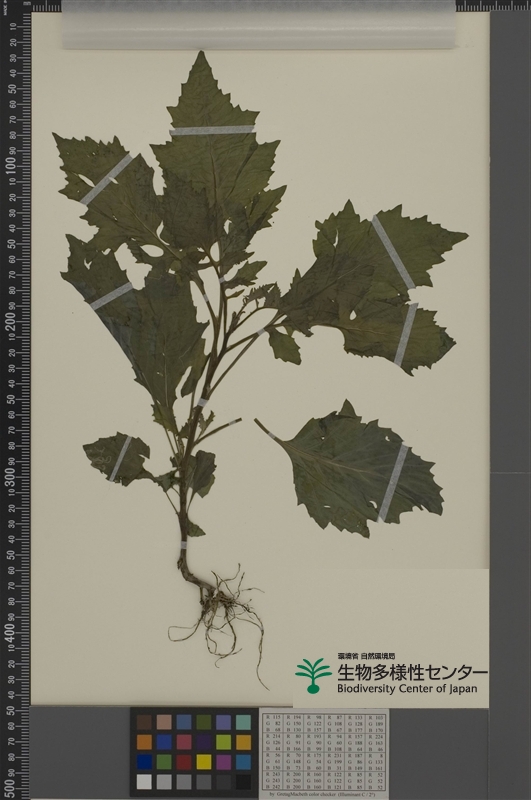Viewport: 531px width, 800px height.
Task: Pick the orange swatch in second row
Action: click(x=144, y=742)
